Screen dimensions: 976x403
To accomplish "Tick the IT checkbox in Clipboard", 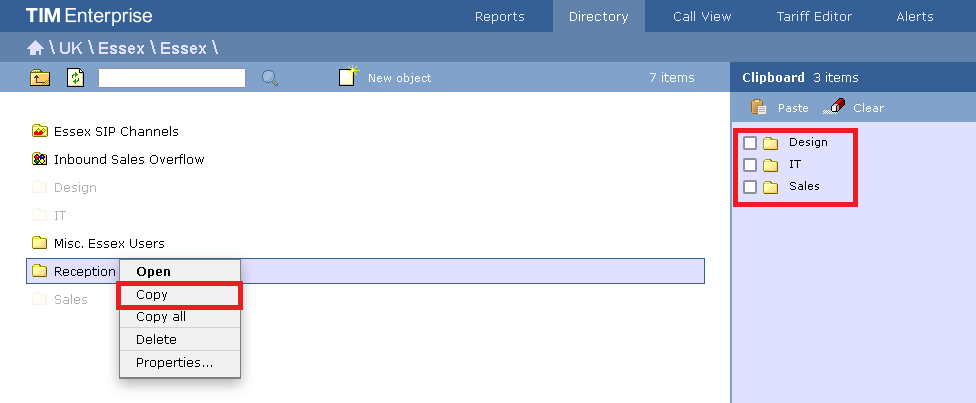I will click(x=750, y=165).
